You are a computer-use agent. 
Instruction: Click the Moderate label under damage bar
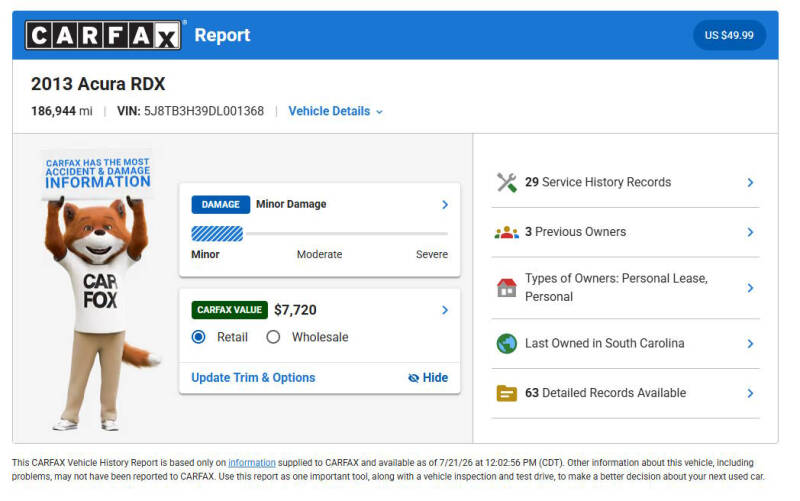click(x=319, y=254)
